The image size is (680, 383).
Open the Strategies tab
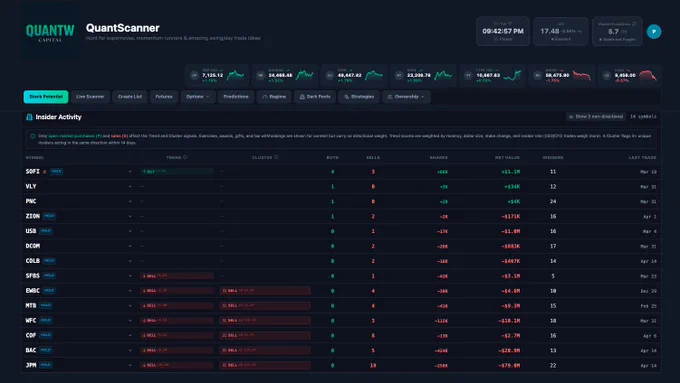(359, 97)
